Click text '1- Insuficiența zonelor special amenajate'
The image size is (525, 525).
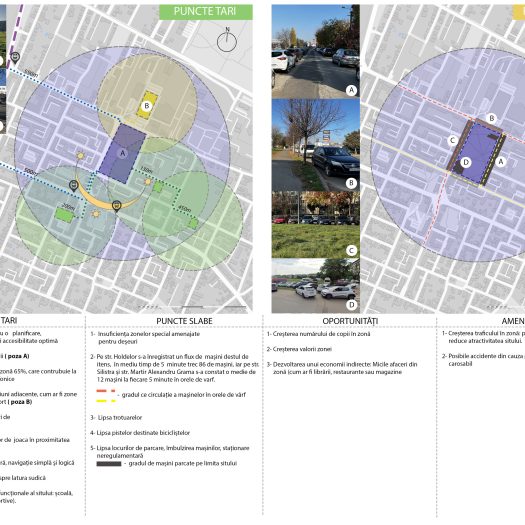click(x=145, y=334)
